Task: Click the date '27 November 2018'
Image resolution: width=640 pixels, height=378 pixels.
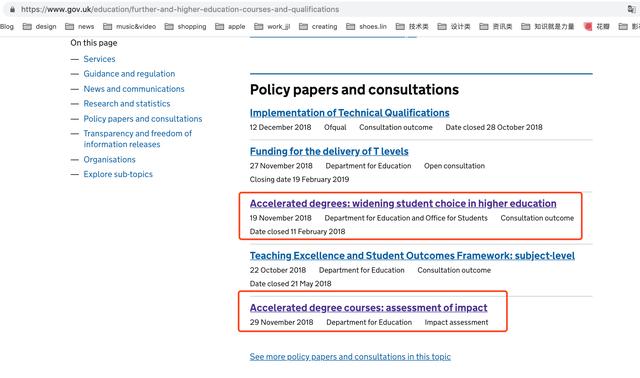Action: (281, 166)
